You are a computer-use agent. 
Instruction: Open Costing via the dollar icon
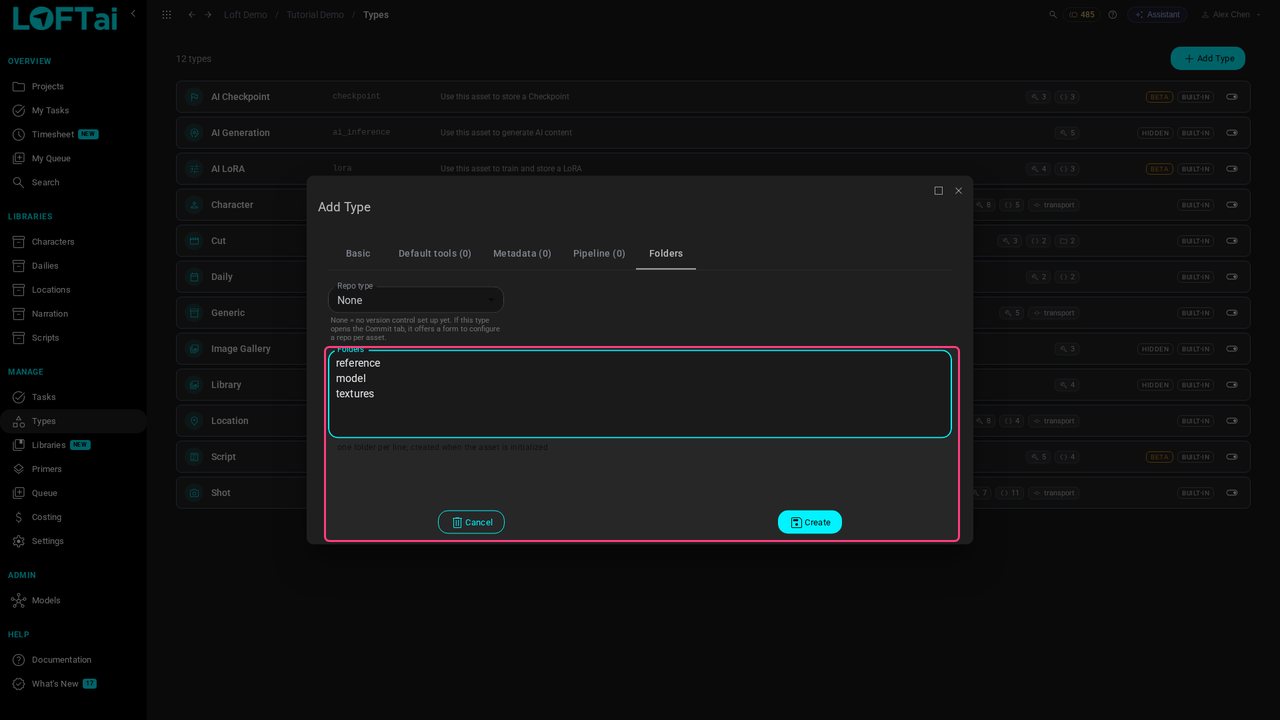[x=18, y=517]
